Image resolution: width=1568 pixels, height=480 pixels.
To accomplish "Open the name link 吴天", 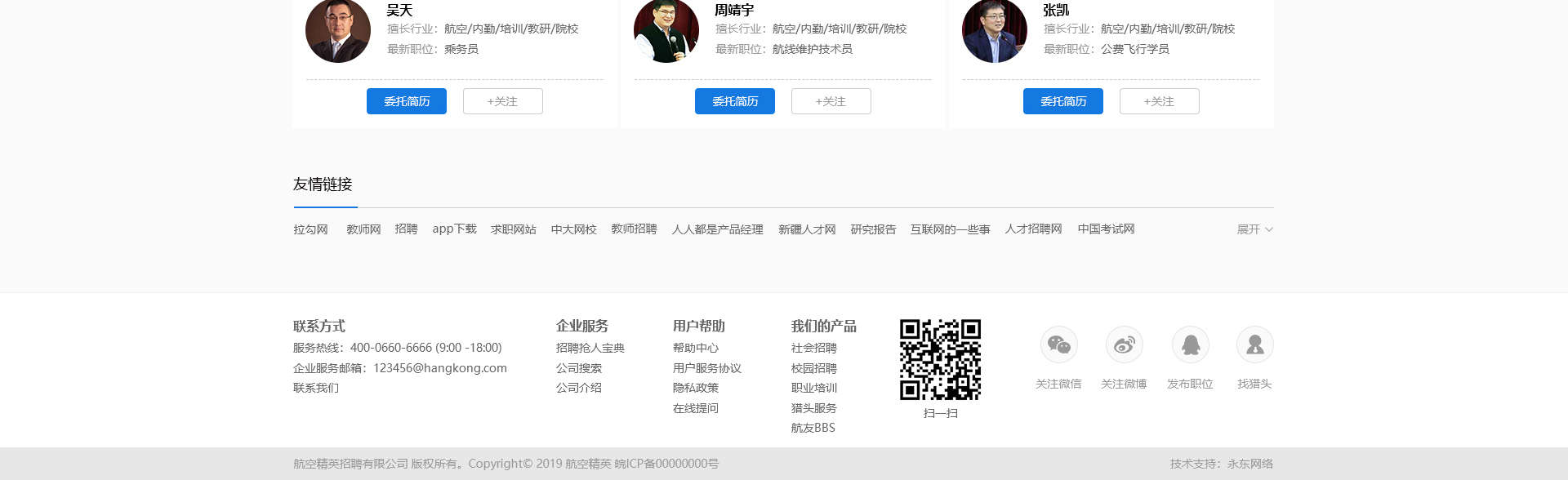I will (400, 10).
